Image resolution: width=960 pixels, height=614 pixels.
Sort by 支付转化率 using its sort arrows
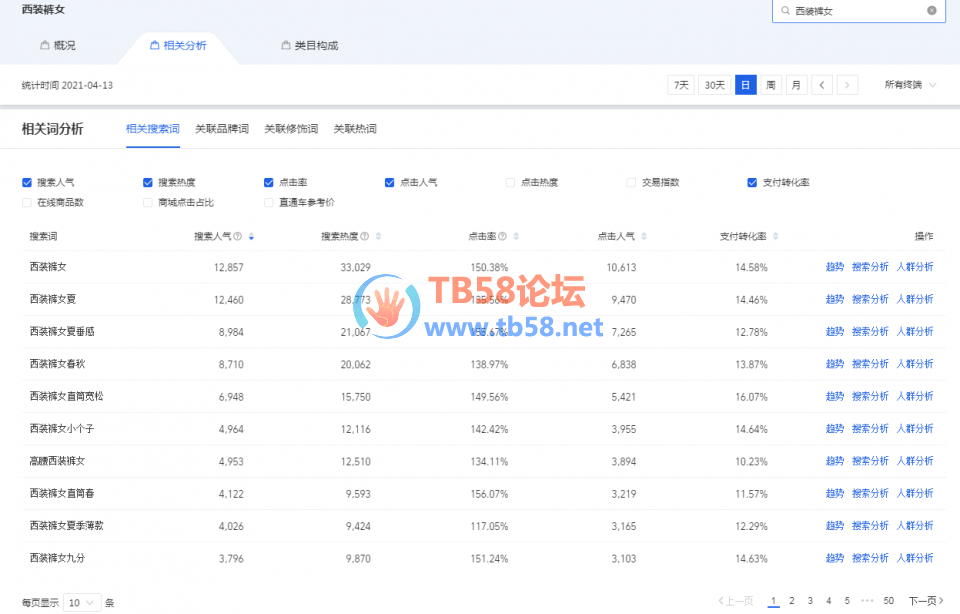(x=776, y=236)
